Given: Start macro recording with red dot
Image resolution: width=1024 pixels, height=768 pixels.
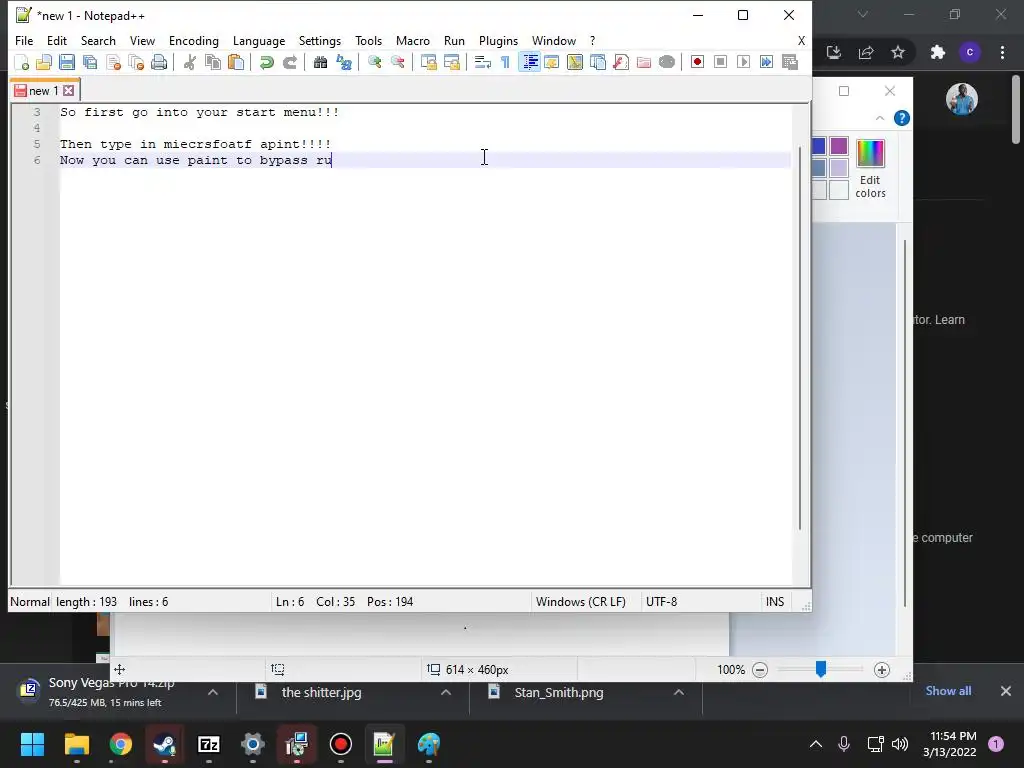Looking at the screenshot, I should [x=697, y=62].
